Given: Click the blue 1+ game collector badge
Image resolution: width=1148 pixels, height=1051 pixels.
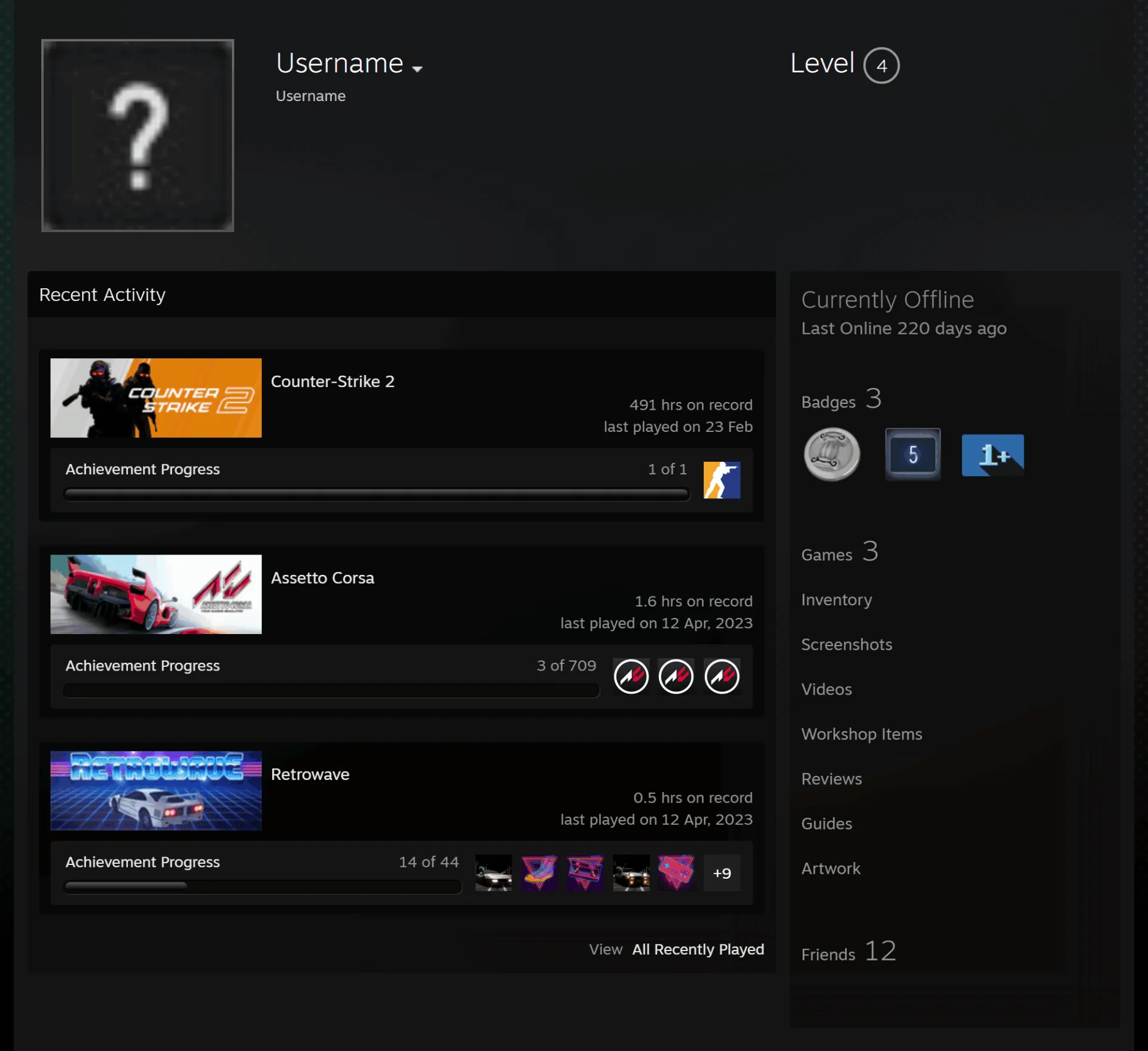Looking at the screenshot, I should click(x=993, y=455).
